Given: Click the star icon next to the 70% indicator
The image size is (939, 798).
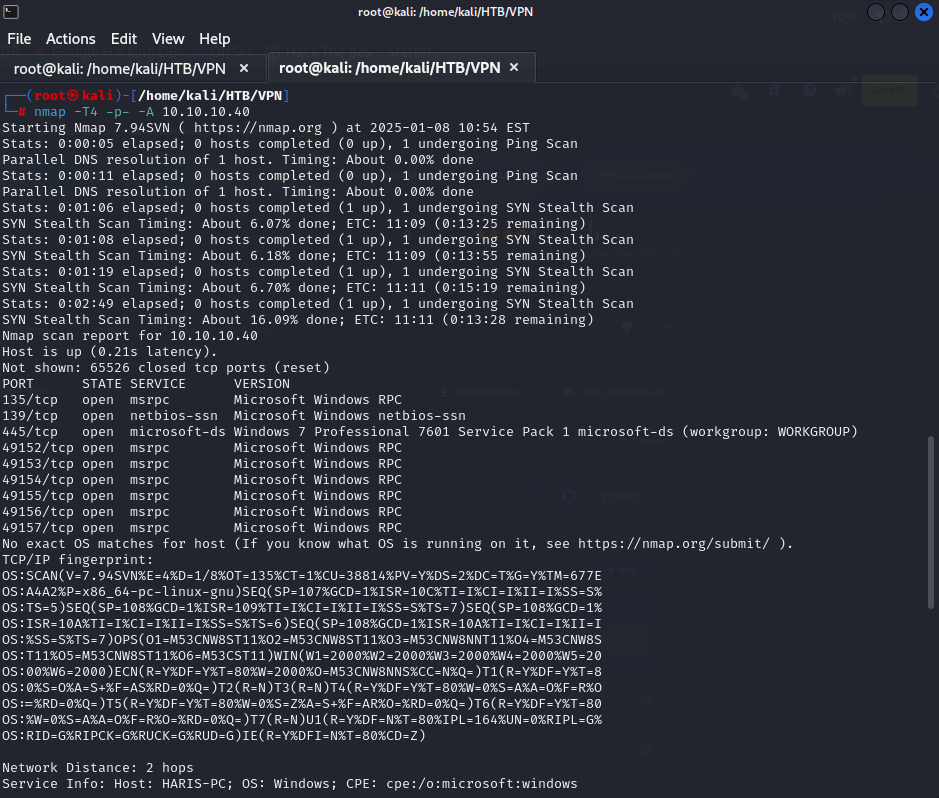Looking at the screenshot, I should (x=885, y=16).
